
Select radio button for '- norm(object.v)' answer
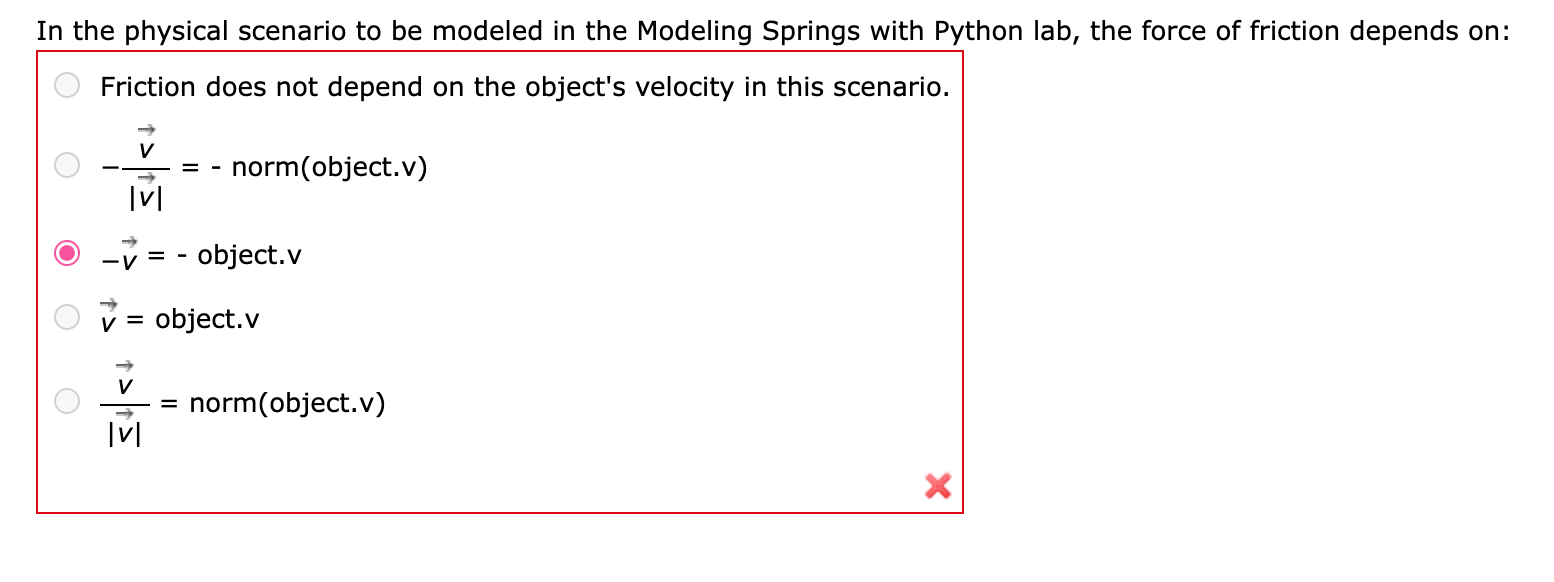tap(66, 165)
